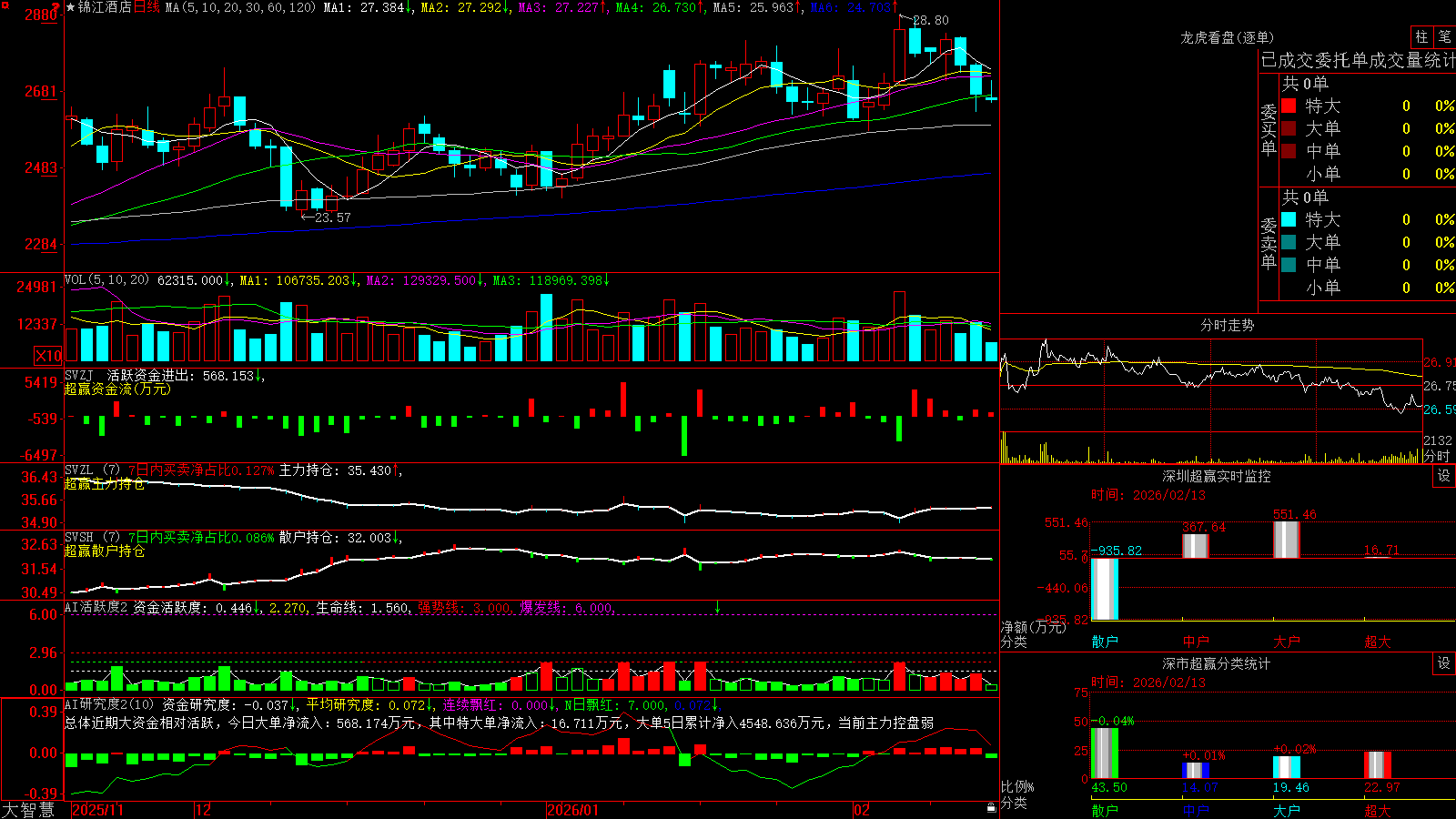The width and height of the screenshot is (1456, 819).
Task: Click the red 特大 buy-order color swatch
Action: click(x=1289, y=106)
